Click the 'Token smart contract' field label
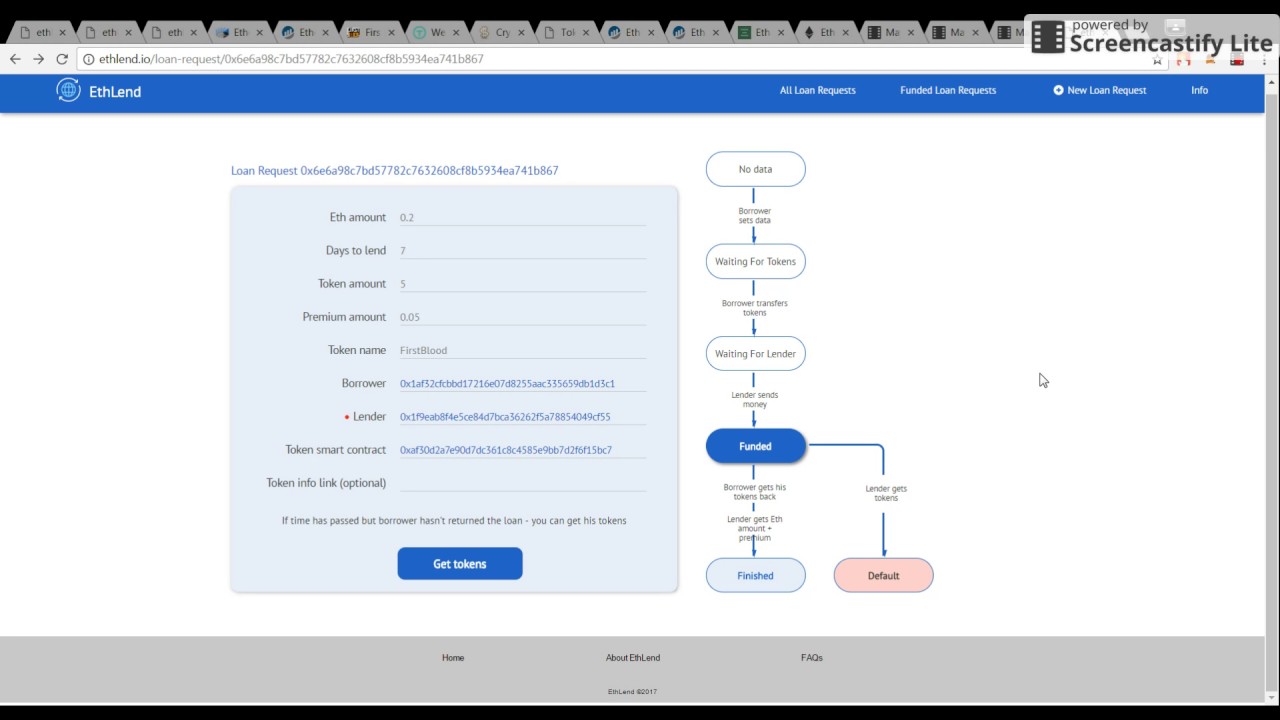The height and width of the screenshot is (720, 1280). point(336,450)
